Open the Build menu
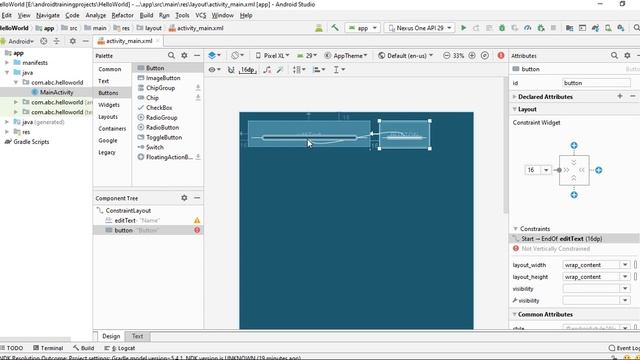640x360 pixels. pos(146,15)
